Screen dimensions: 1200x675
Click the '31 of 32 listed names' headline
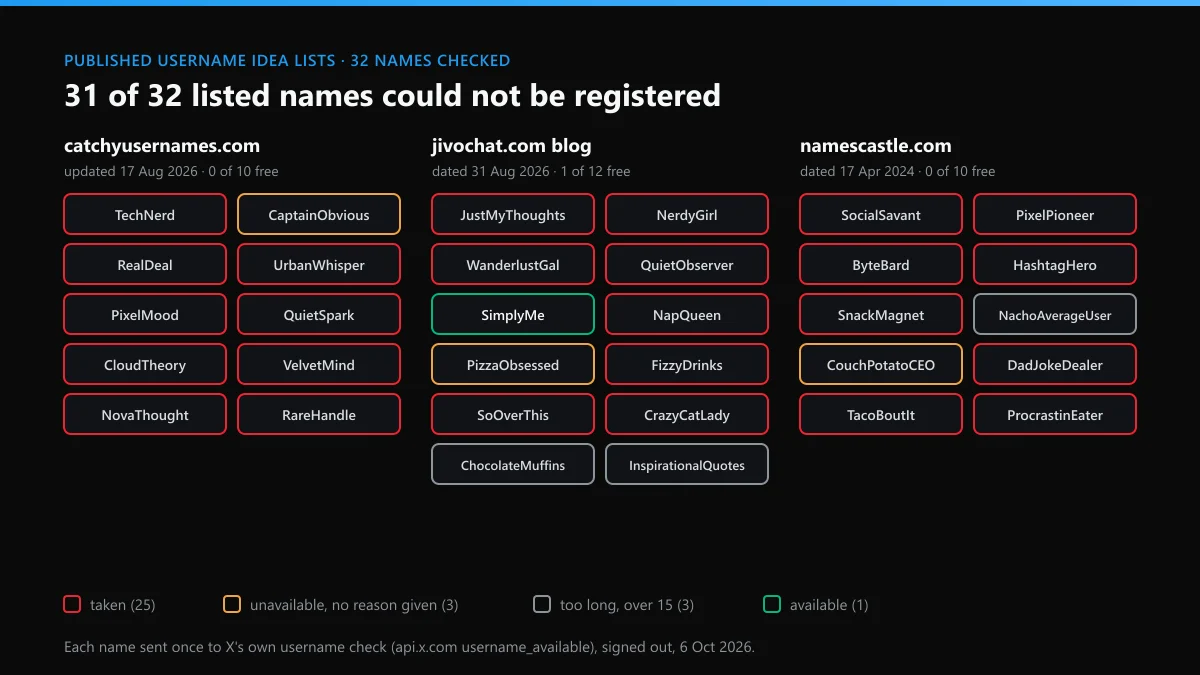tap(392, 96)
